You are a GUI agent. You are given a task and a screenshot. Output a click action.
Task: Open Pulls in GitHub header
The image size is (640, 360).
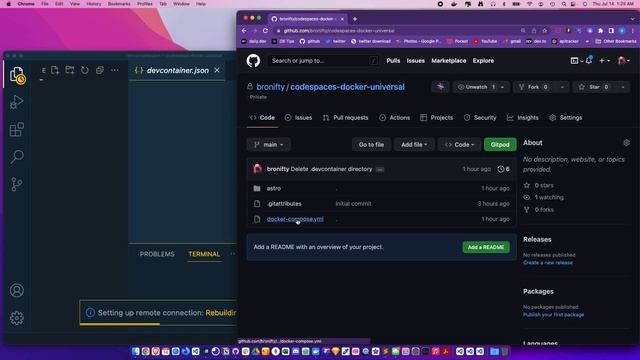tap(393, 61)
